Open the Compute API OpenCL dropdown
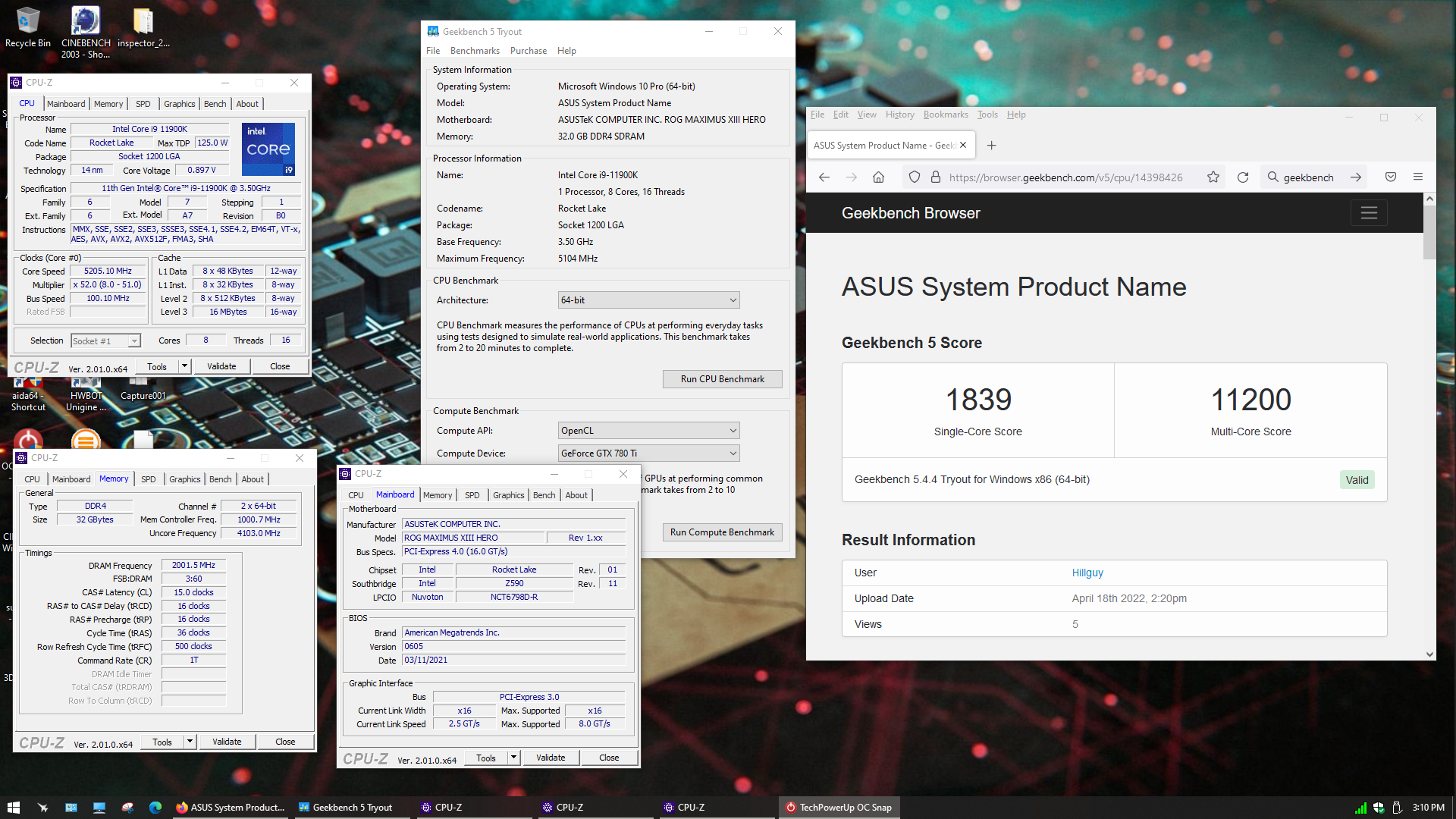 click(648, 431)
